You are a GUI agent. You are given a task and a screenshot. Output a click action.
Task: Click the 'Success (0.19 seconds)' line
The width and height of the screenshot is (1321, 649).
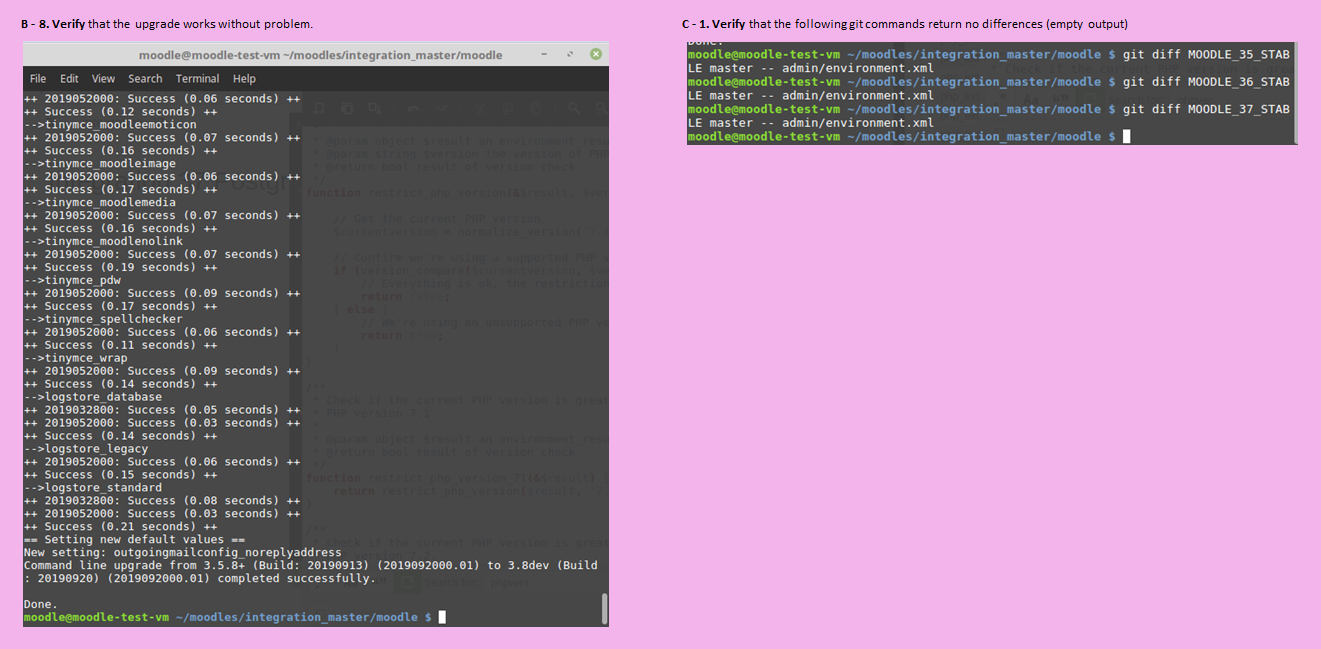click(120, 267)
